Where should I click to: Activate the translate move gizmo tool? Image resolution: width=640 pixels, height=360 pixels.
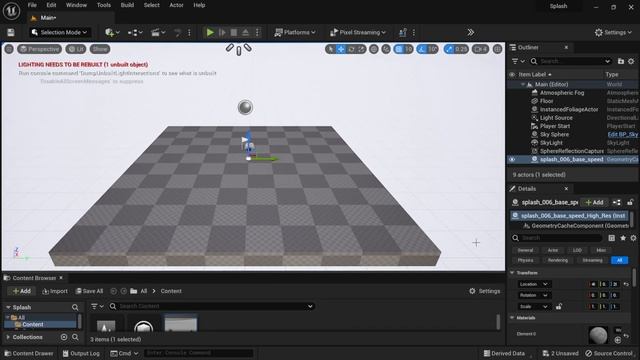(341, 49)
